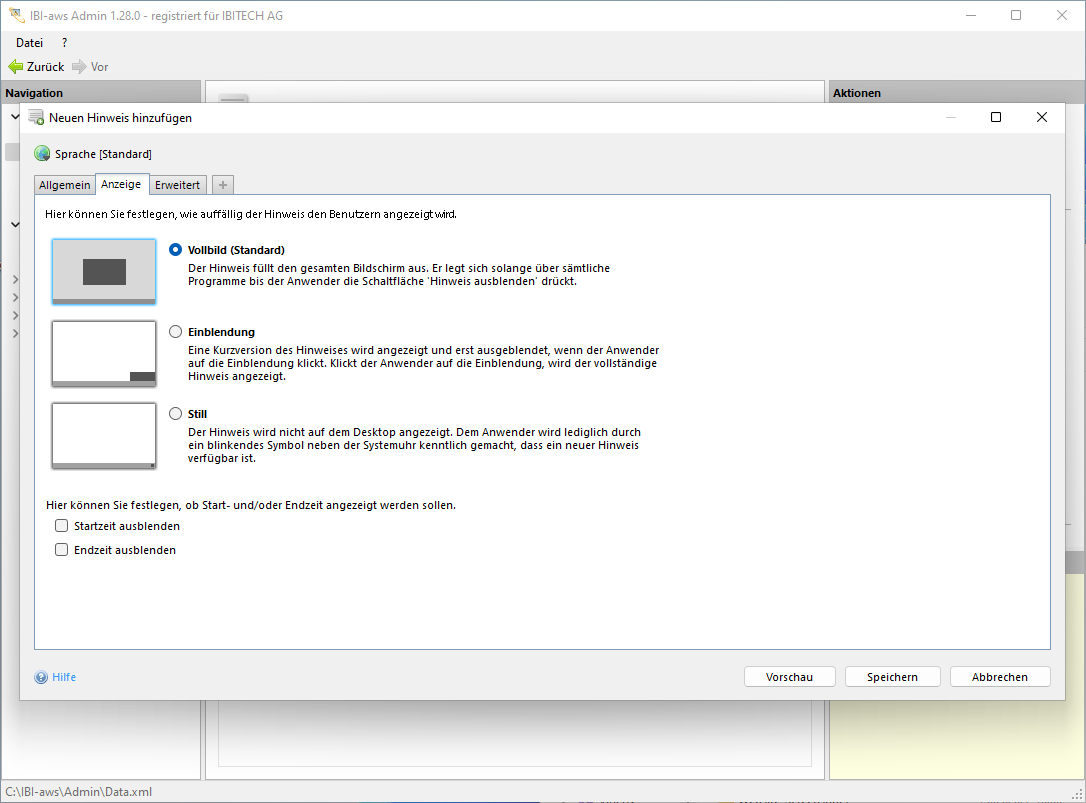Viewport: 1086px width, 803px height.
Task: Choose the Still display radio option
Action: click(176, 414)
